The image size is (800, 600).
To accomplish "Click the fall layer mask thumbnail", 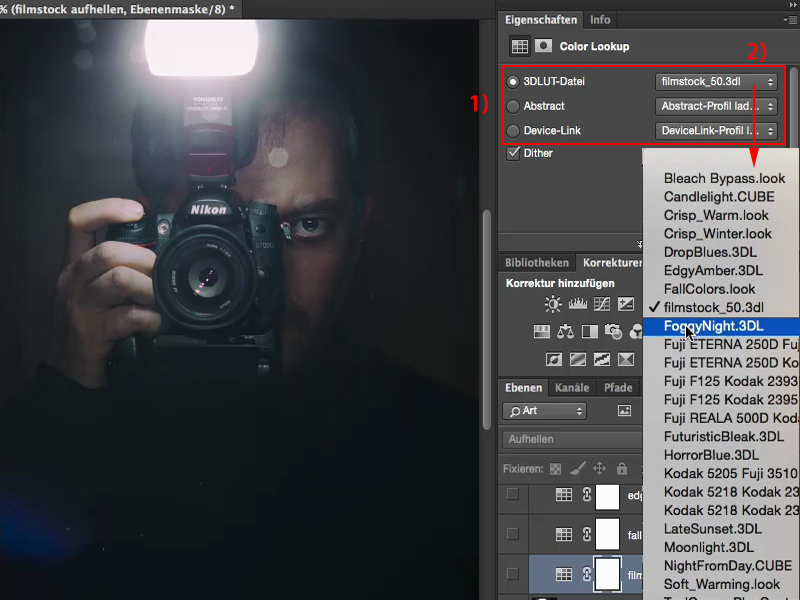I will pos(607,534).
